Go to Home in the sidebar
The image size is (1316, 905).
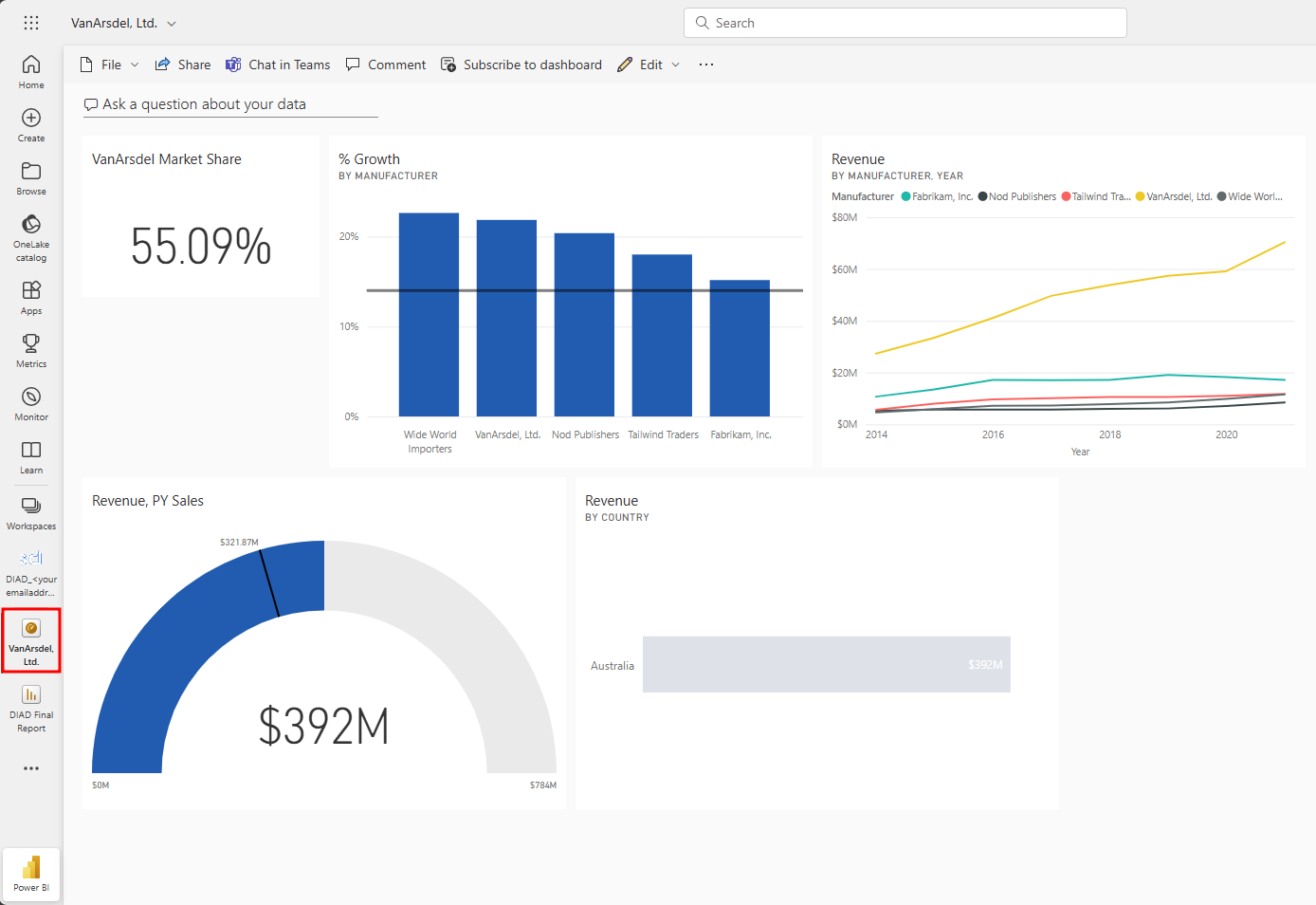tap(31, 72)
